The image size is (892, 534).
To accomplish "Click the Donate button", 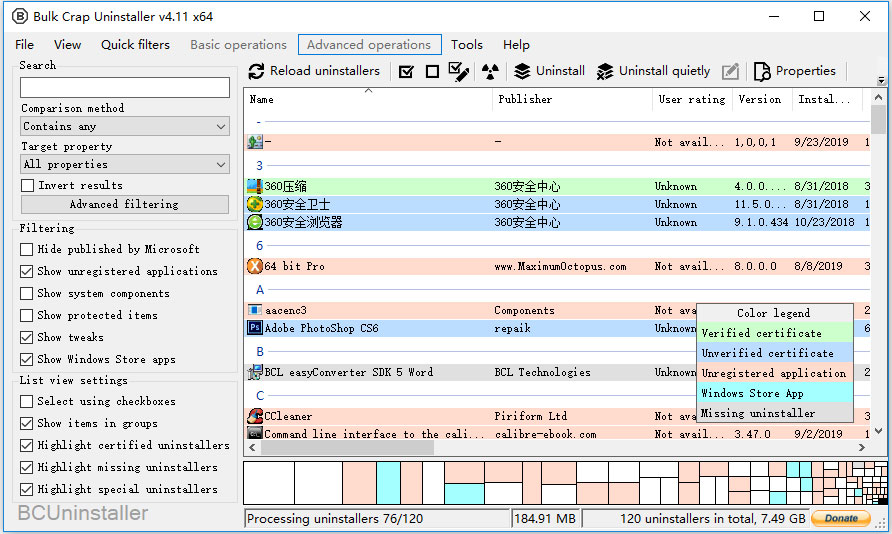I will [841, 518].
